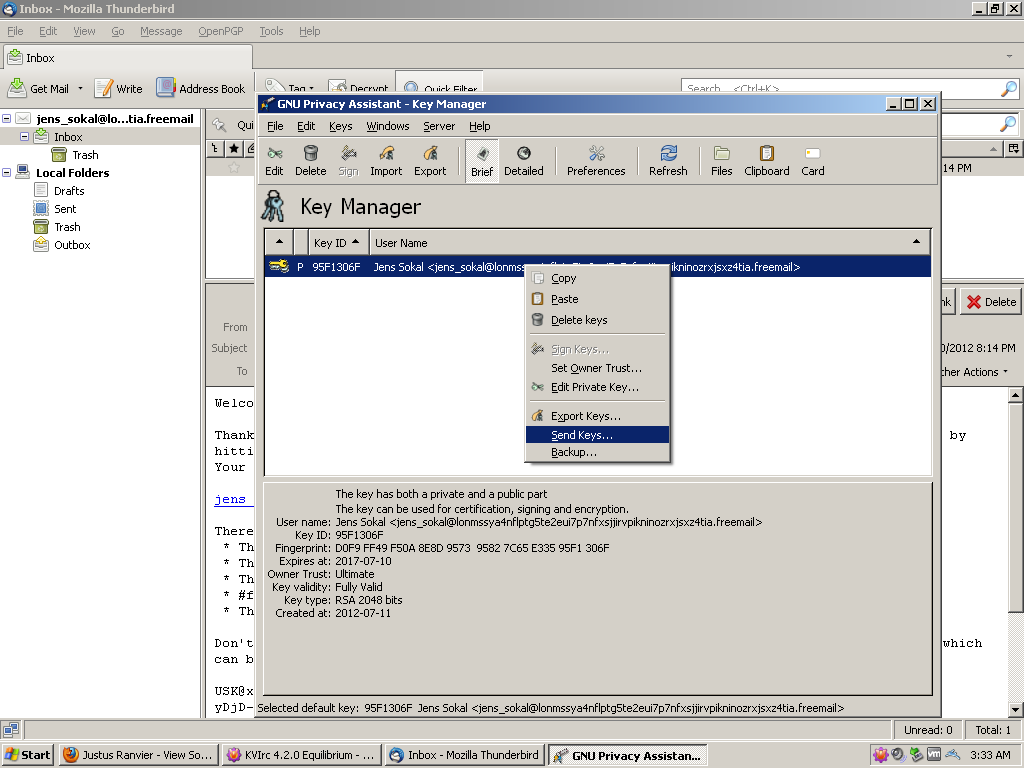Click the status bar online icon
The image size is (1024, 768).
point(10,729)
